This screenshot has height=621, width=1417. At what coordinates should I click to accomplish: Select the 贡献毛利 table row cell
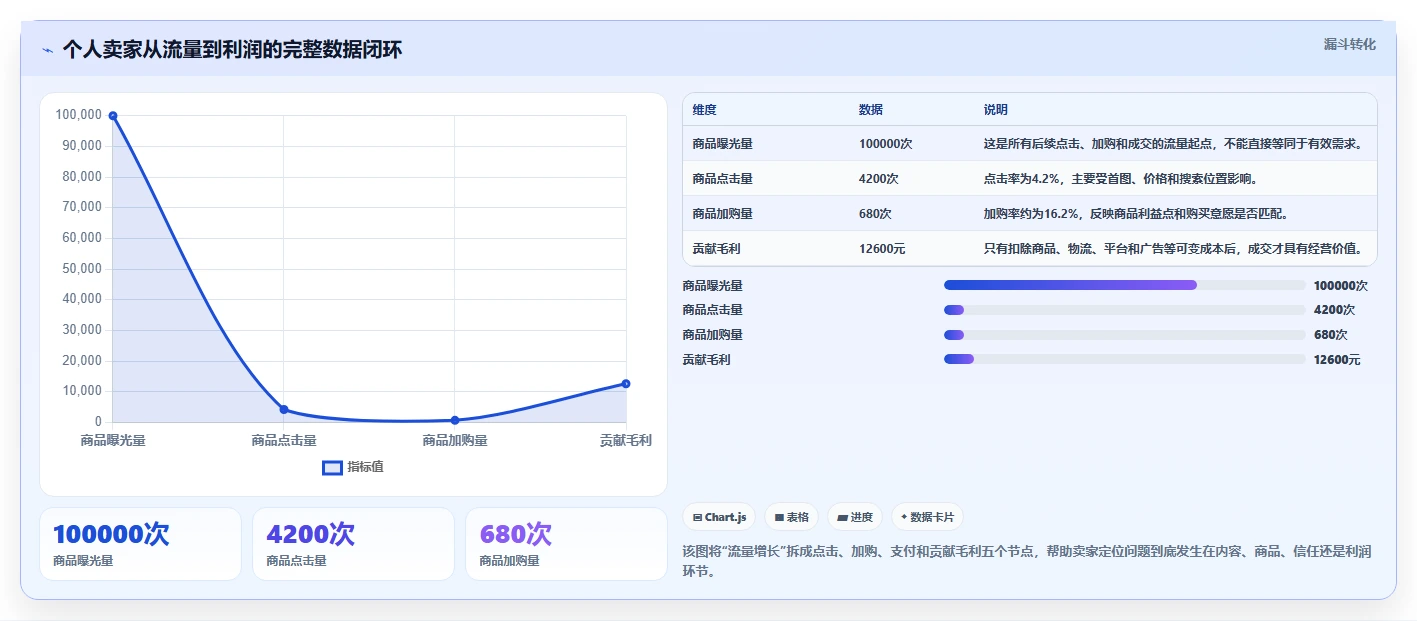pos(717,249)
